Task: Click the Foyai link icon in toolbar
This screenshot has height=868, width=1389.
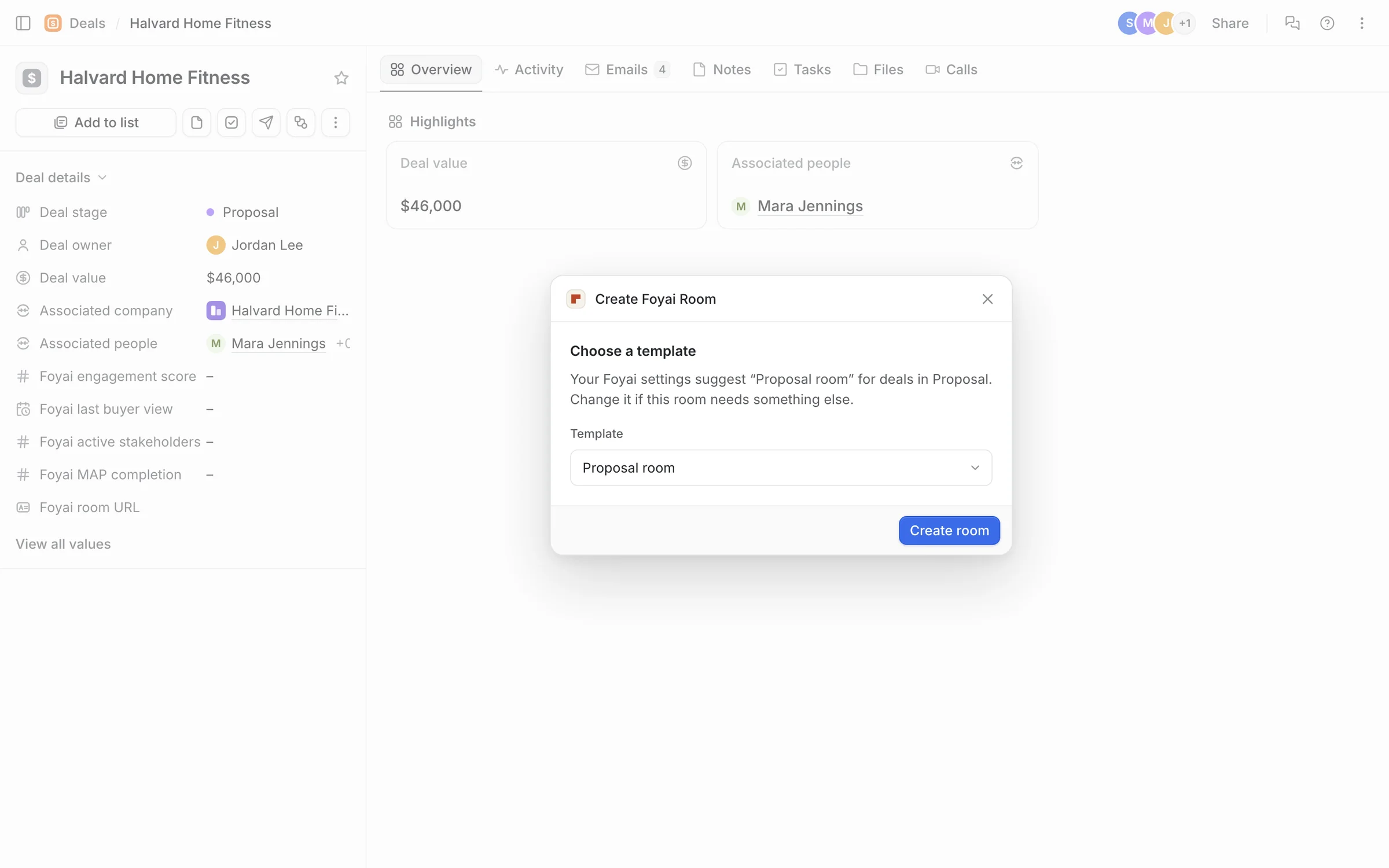Action: (x=301, y=123)
